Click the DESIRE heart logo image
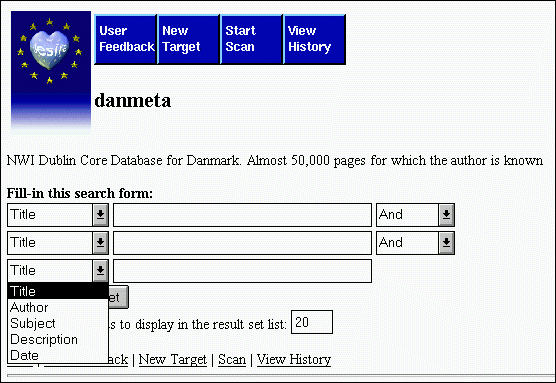This screenshot has height=383, width=556. [51, 72]
